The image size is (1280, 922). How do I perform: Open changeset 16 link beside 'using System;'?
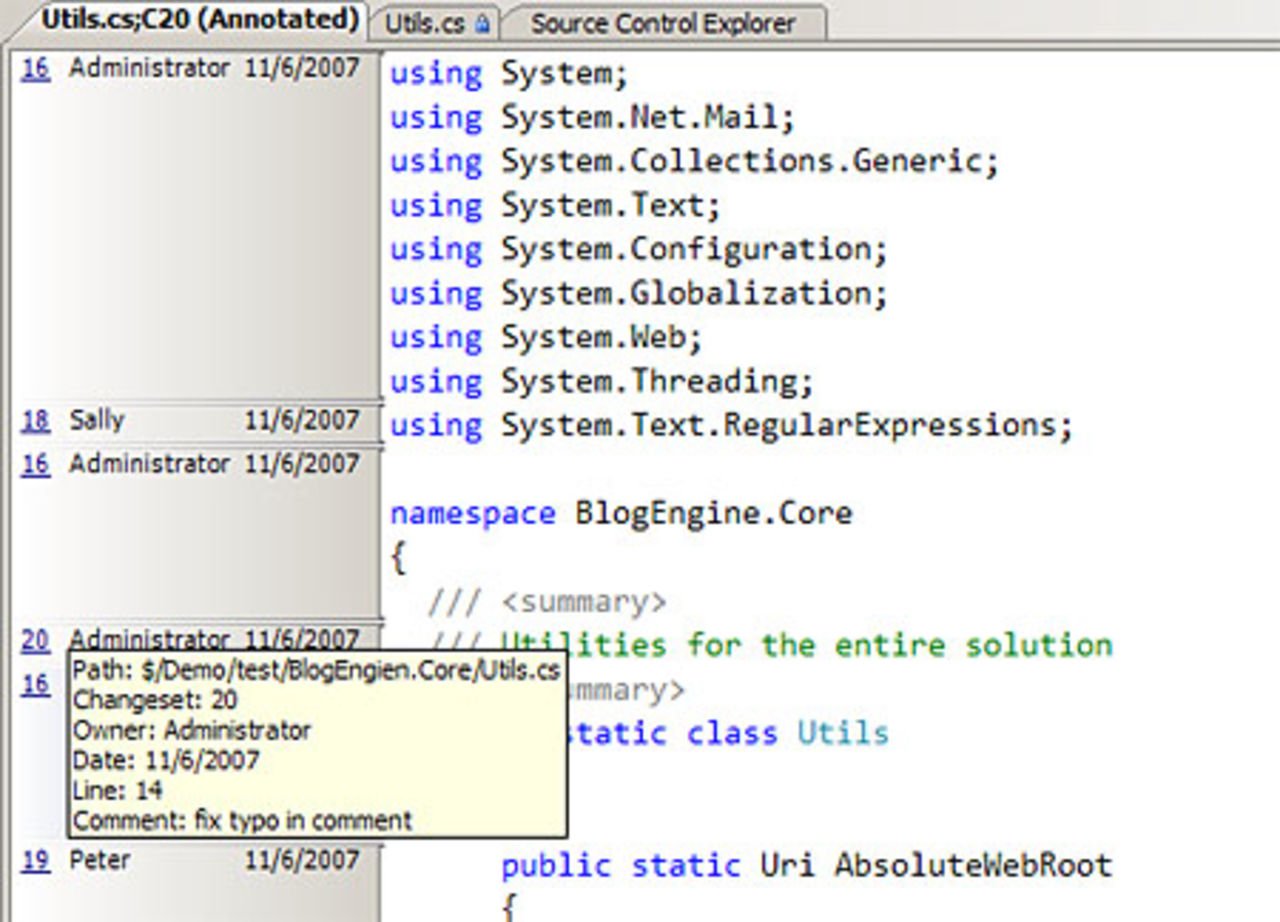[x=35, y=69]
